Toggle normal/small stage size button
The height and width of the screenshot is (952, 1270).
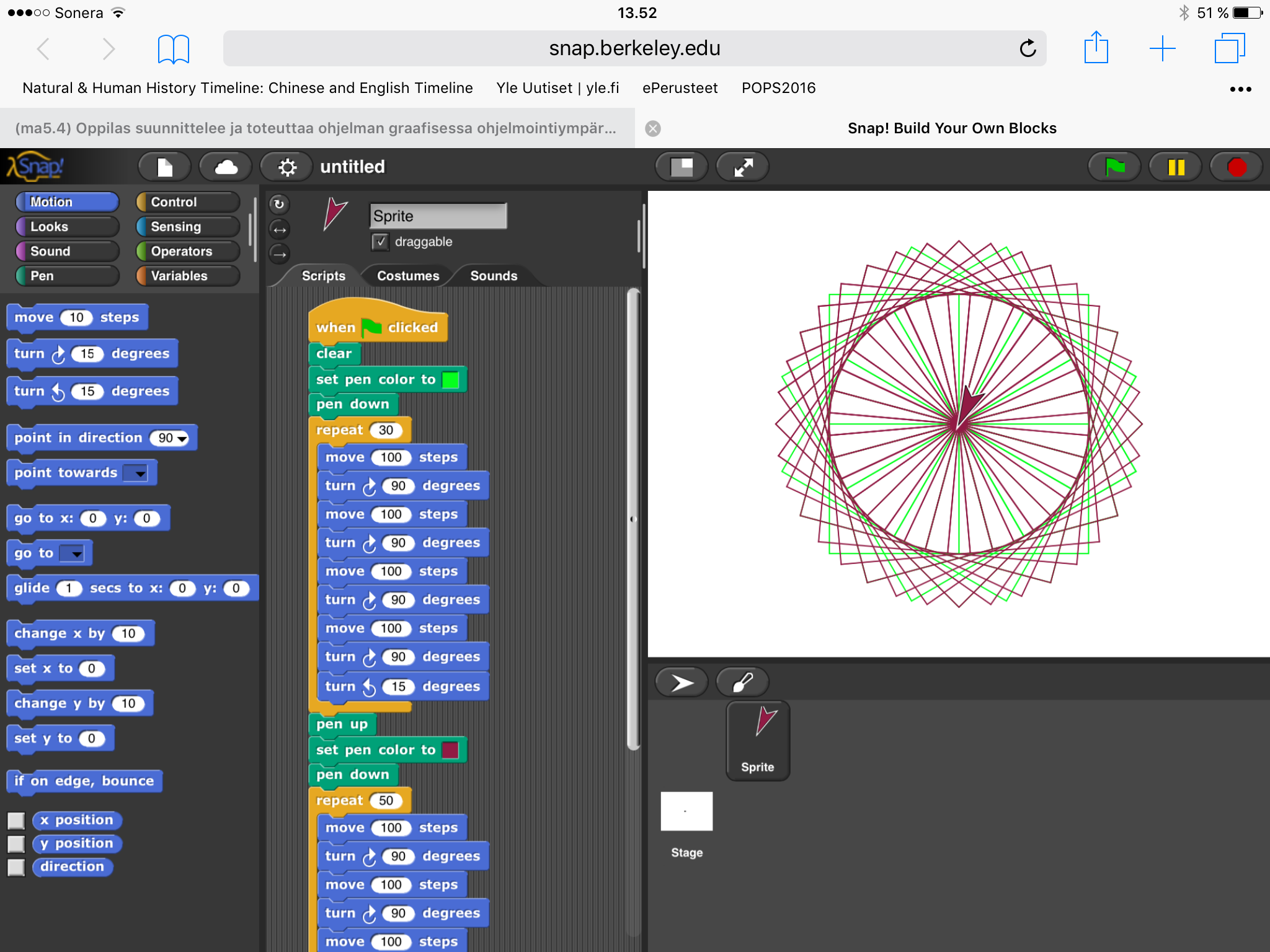tap(682, 167)
